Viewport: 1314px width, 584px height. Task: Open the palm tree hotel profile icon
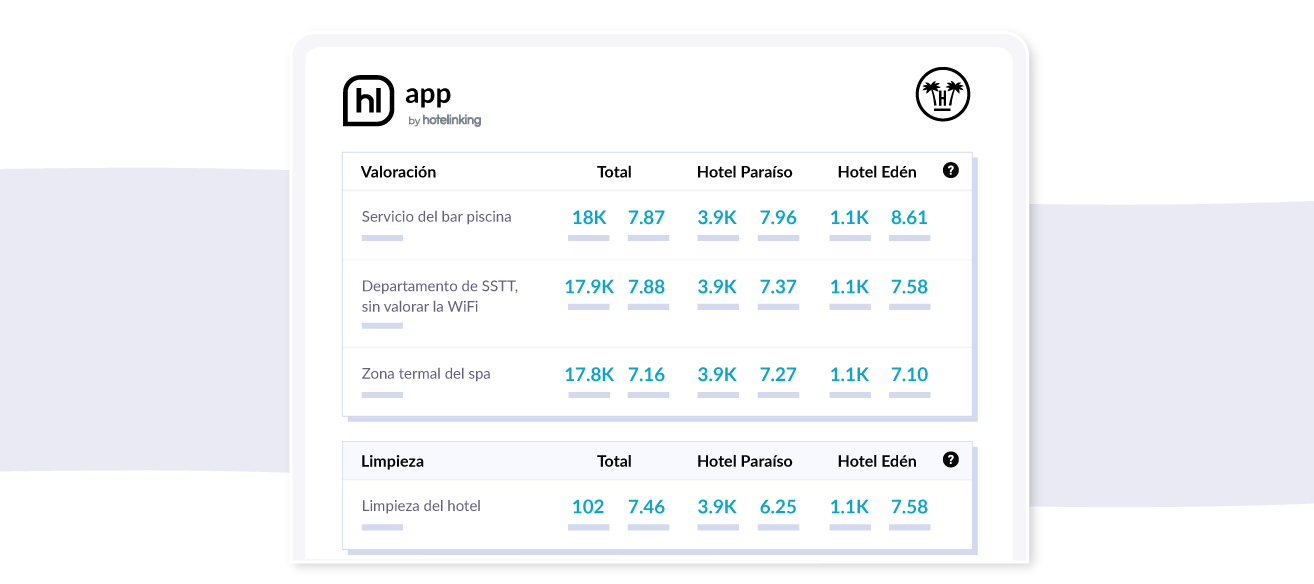pyautogui.click(x=943, y=94)
